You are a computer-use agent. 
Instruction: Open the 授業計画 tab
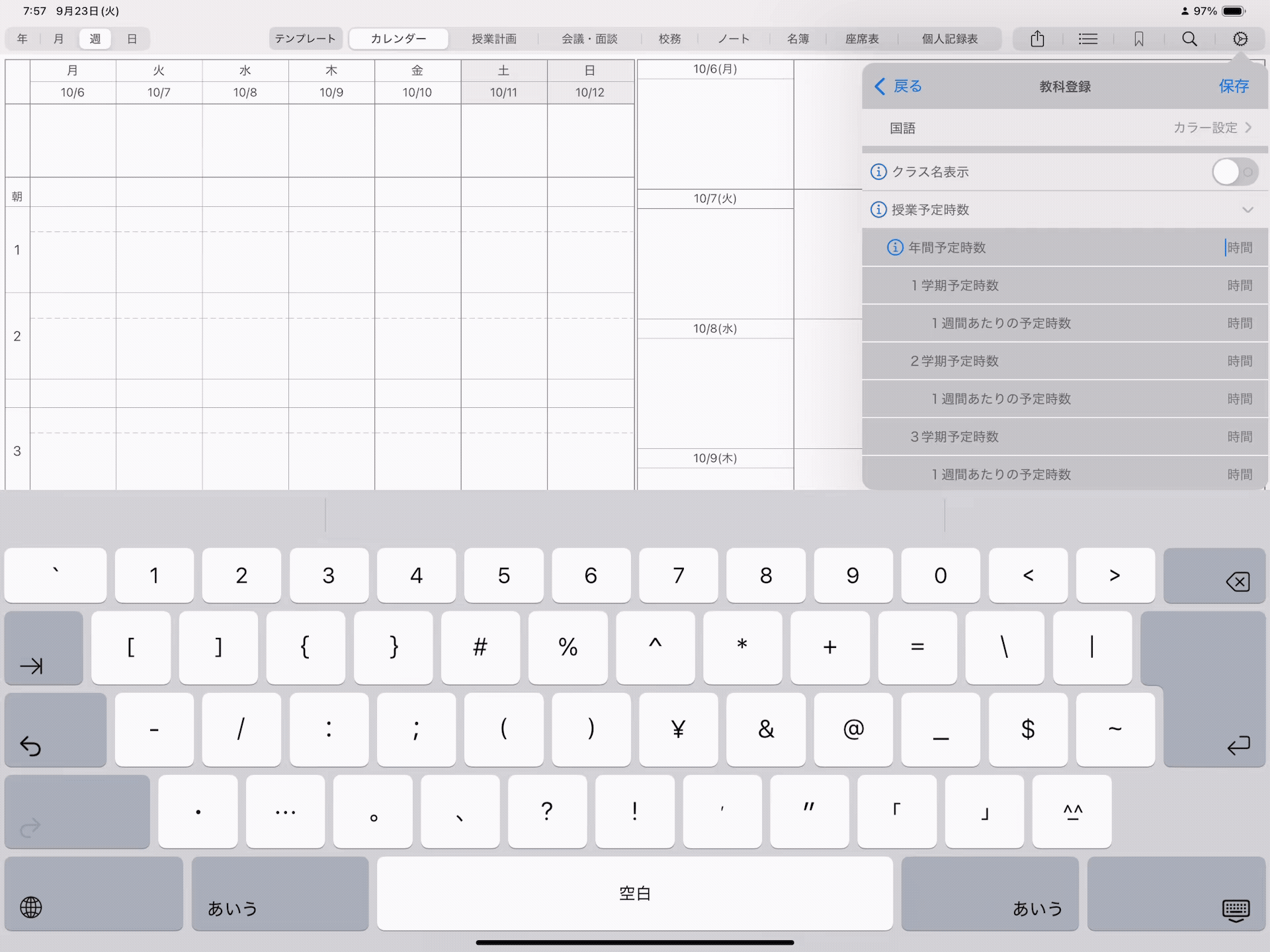[x=493, y=39]
